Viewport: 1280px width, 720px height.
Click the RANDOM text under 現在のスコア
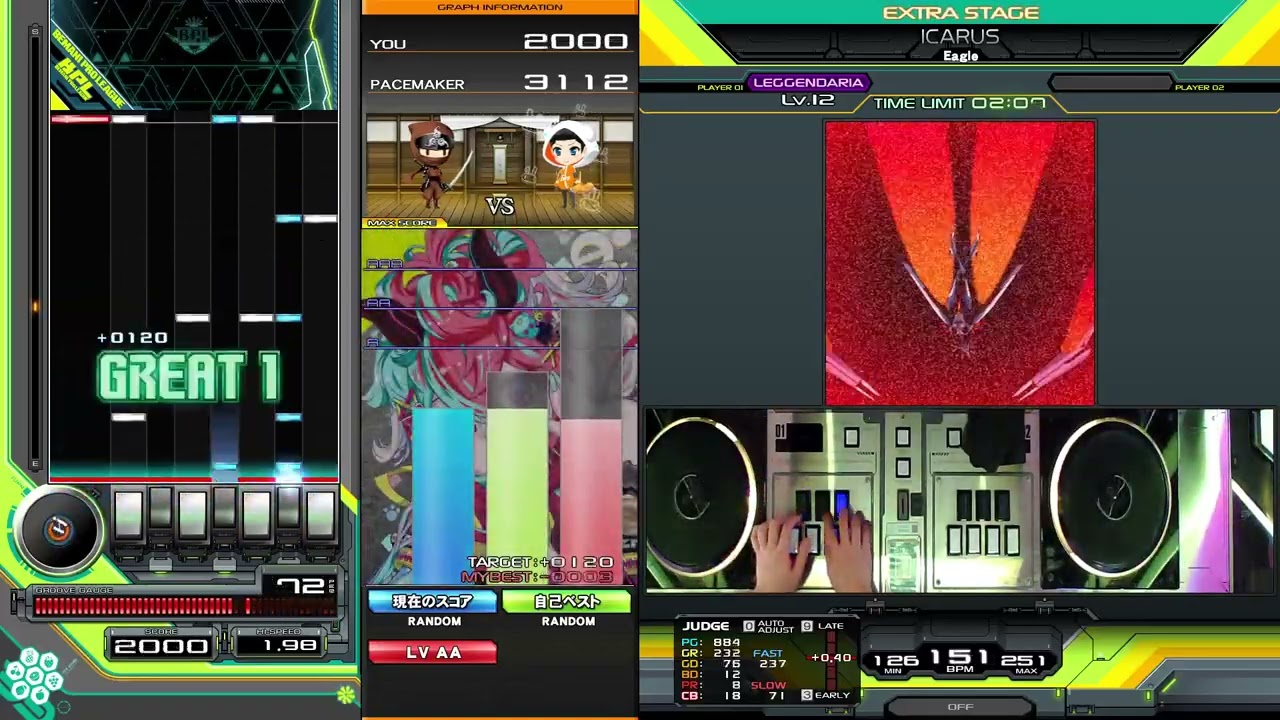[x=434, y=621]
